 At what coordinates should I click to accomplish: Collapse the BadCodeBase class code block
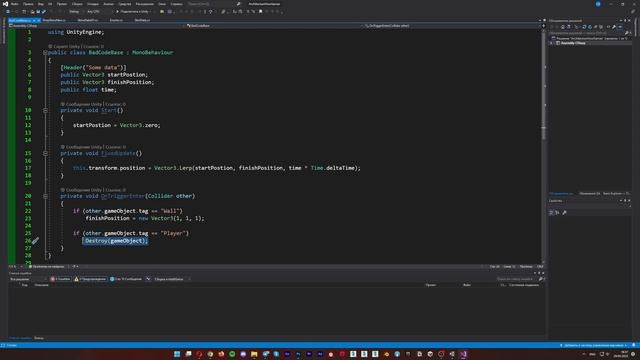[x=45, y=53]
